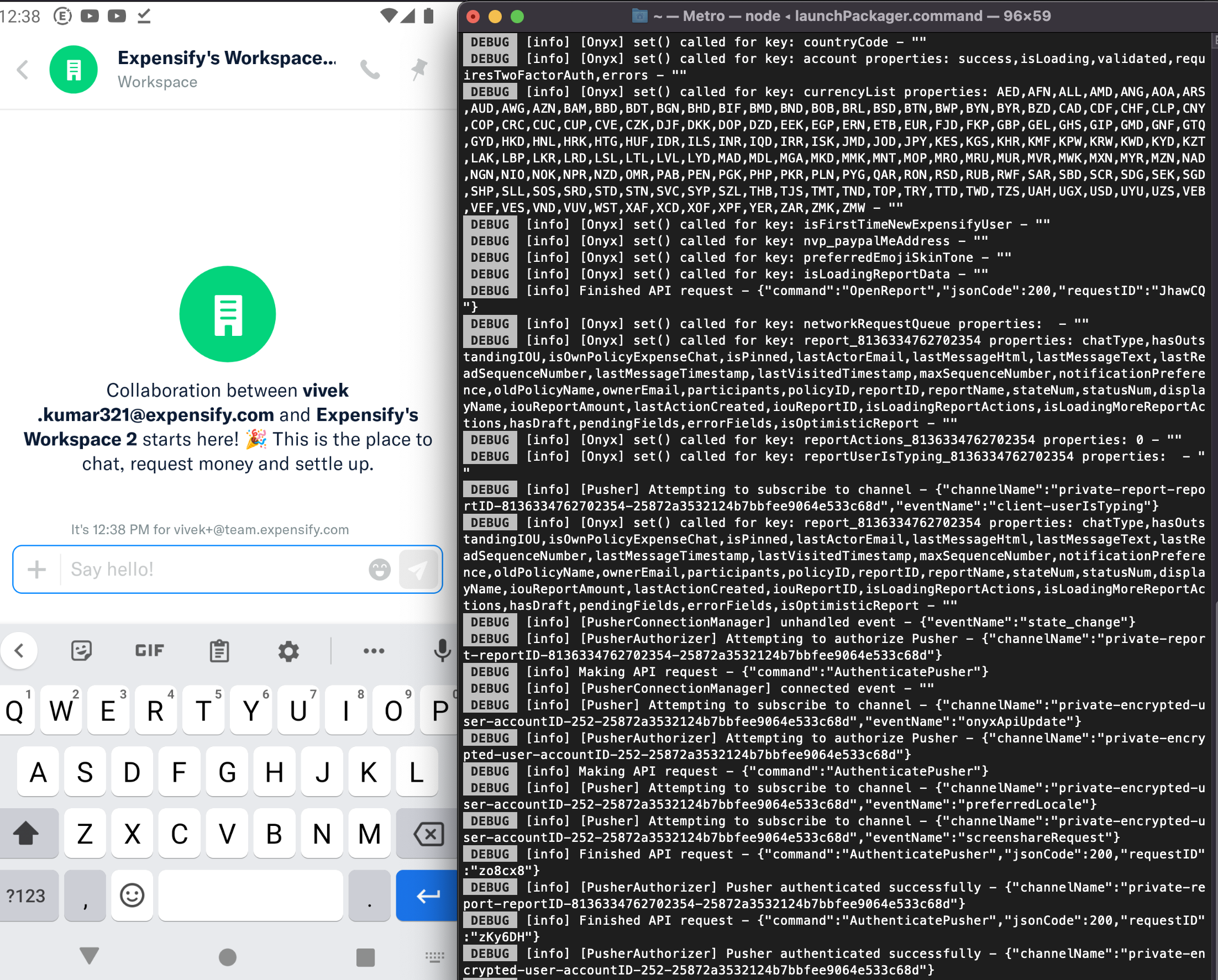1218x980 pixels.
Task: Open keyboard sticker panel icon
Action: 81,651
